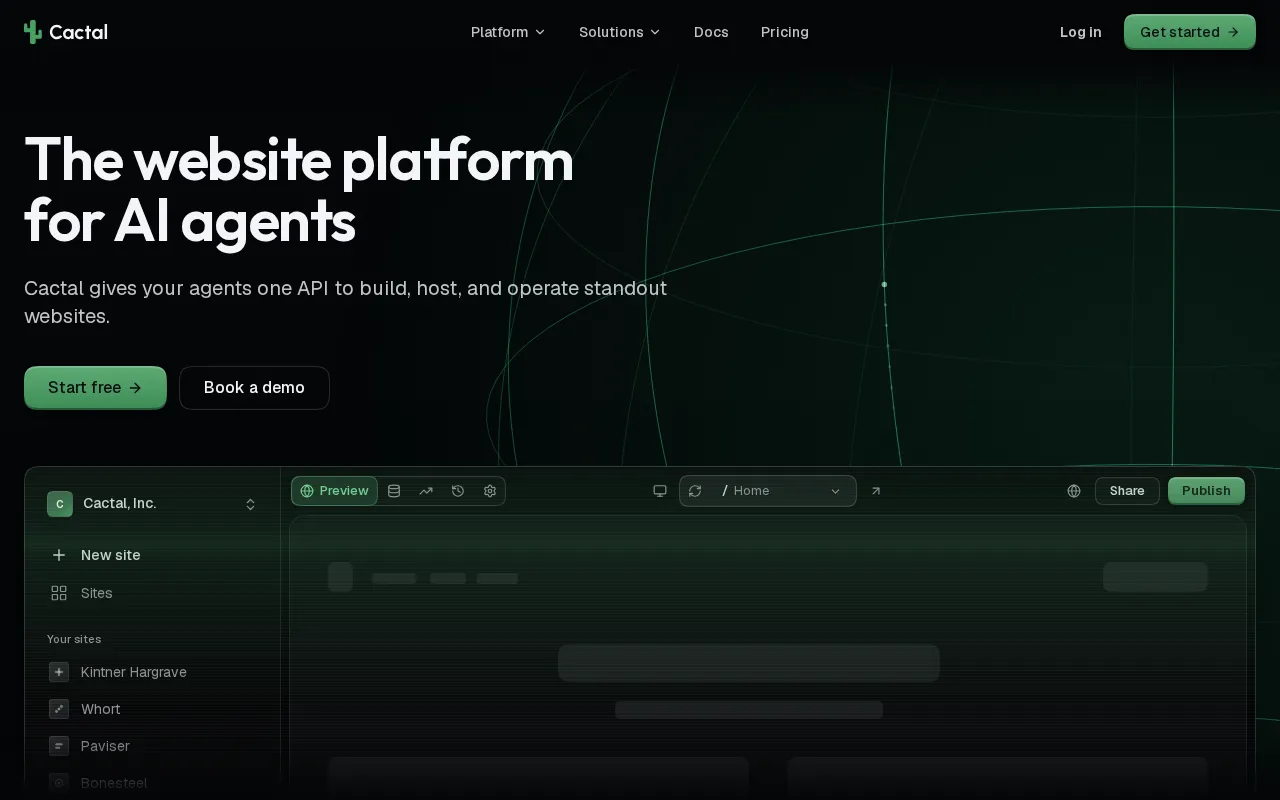Go to Pricing page

coord(785,32)
